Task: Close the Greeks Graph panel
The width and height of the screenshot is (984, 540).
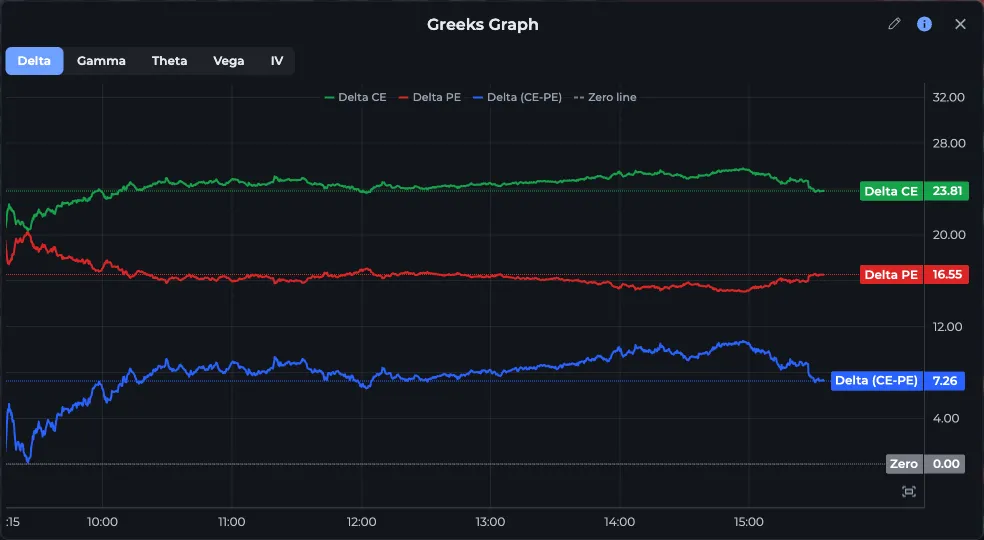Action: tap(960, 24)
